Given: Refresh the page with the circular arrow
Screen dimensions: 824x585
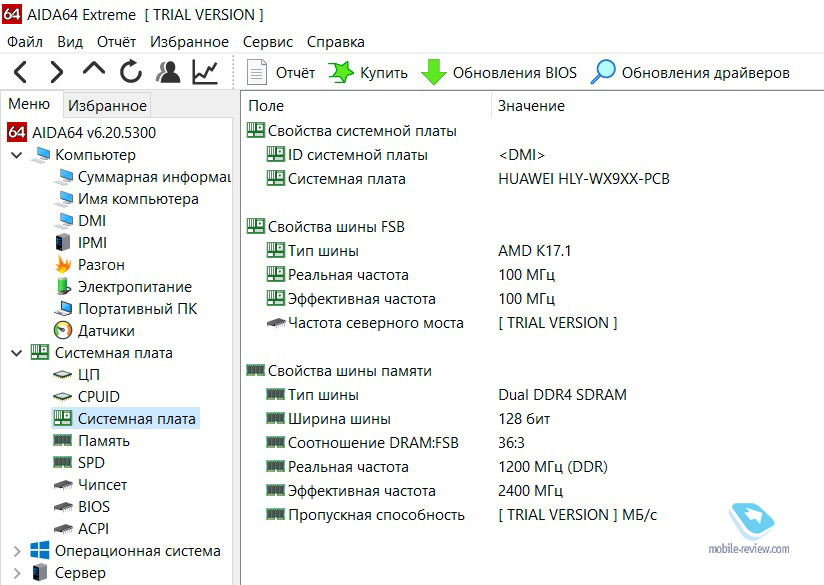Looking at the screenshot, I should tap(130, 72).
